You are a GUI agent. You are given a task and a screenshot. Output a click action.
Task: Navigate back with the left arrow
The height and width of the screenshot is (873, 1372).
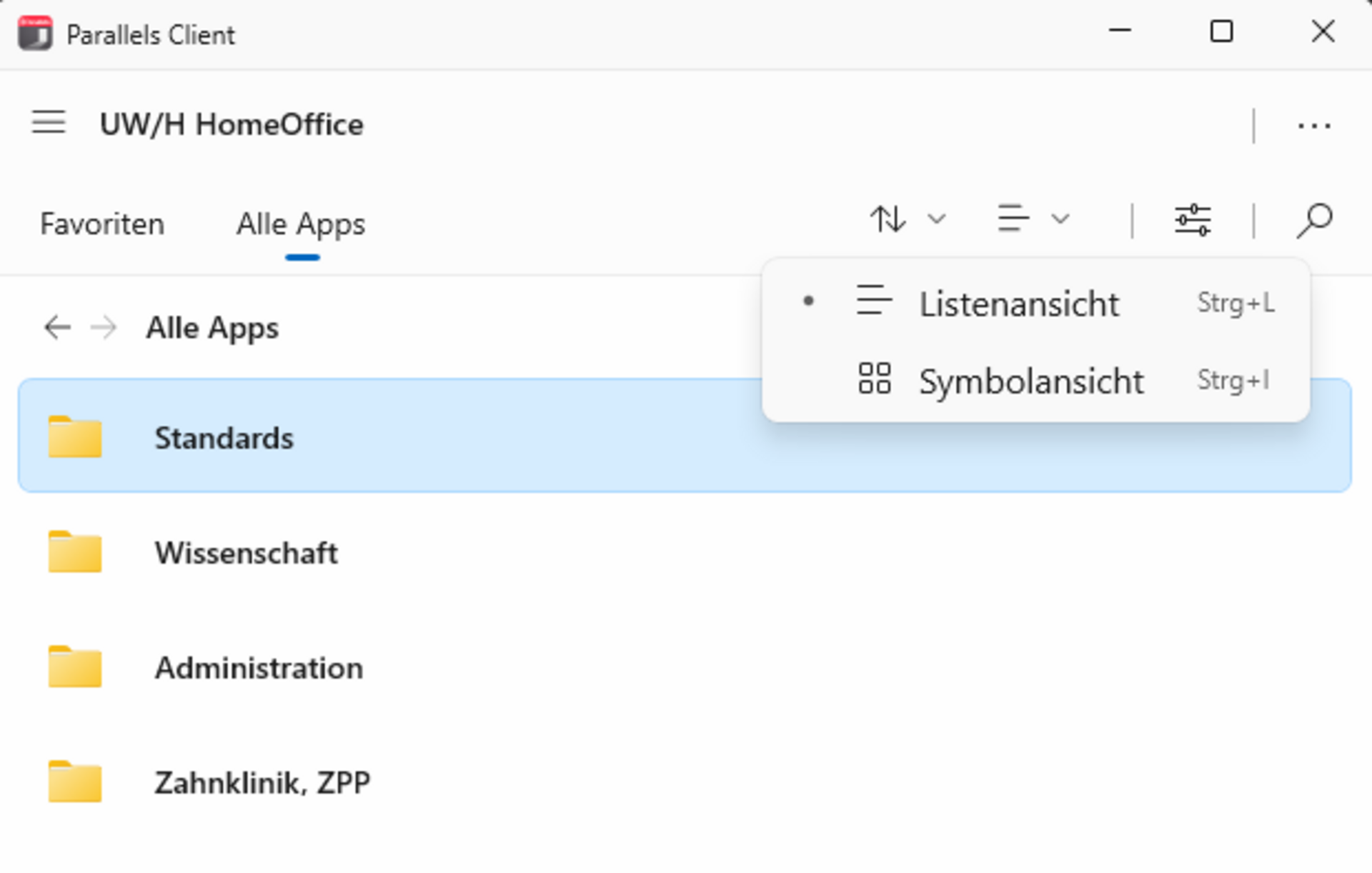57,328
